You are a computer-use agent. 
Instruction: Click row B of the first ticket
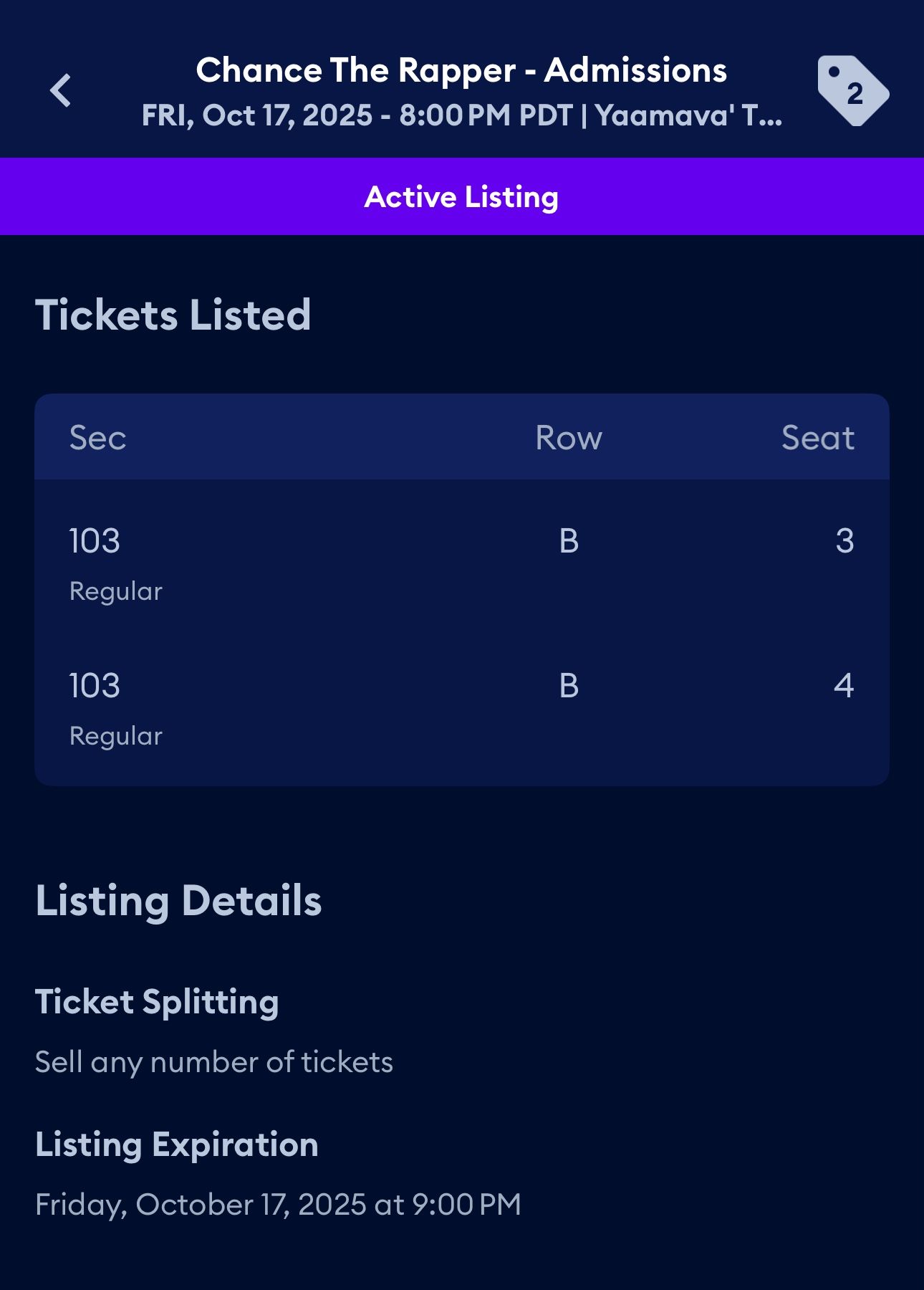569,540
